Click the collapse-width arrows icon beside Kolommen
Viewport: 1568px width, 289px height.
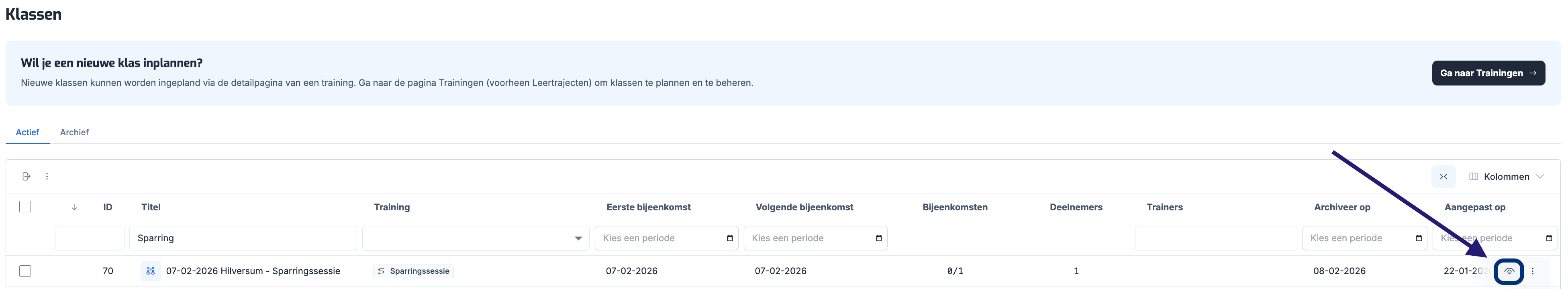click(1443, 177)
